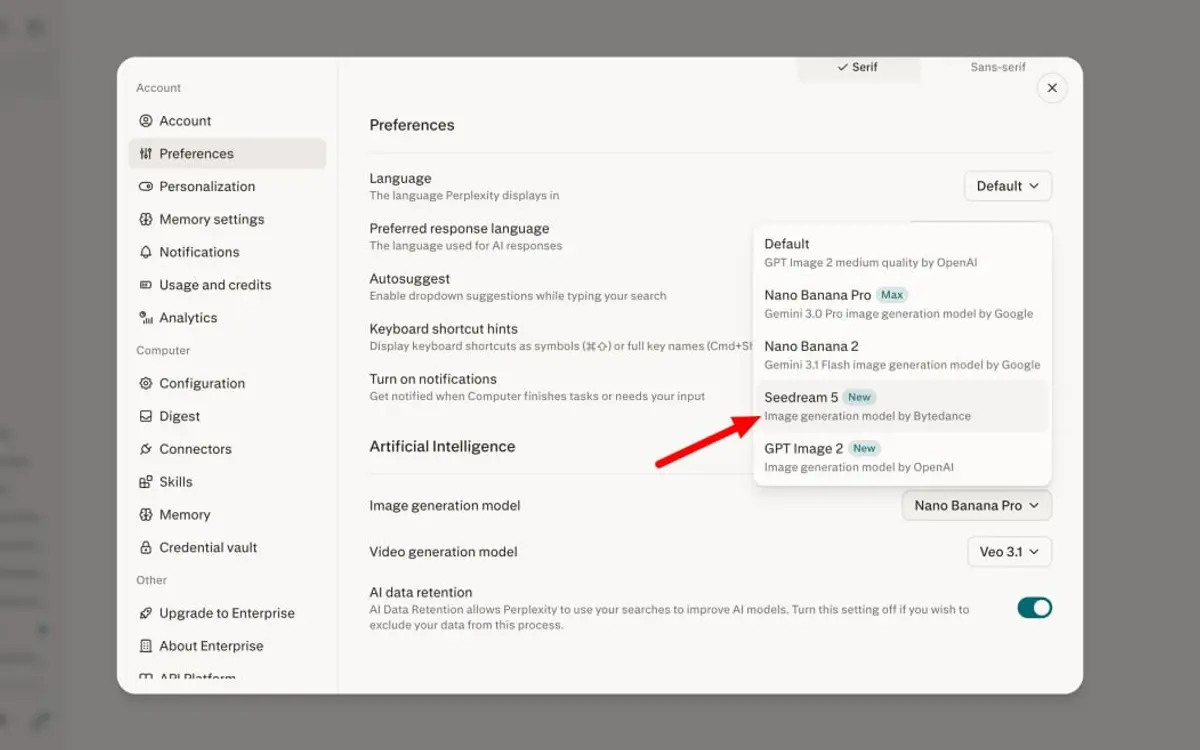The width and height of the screenshot is (1200, 750).
Task: Click the Credential vault lock icon
Action: [x=146, y=548]
